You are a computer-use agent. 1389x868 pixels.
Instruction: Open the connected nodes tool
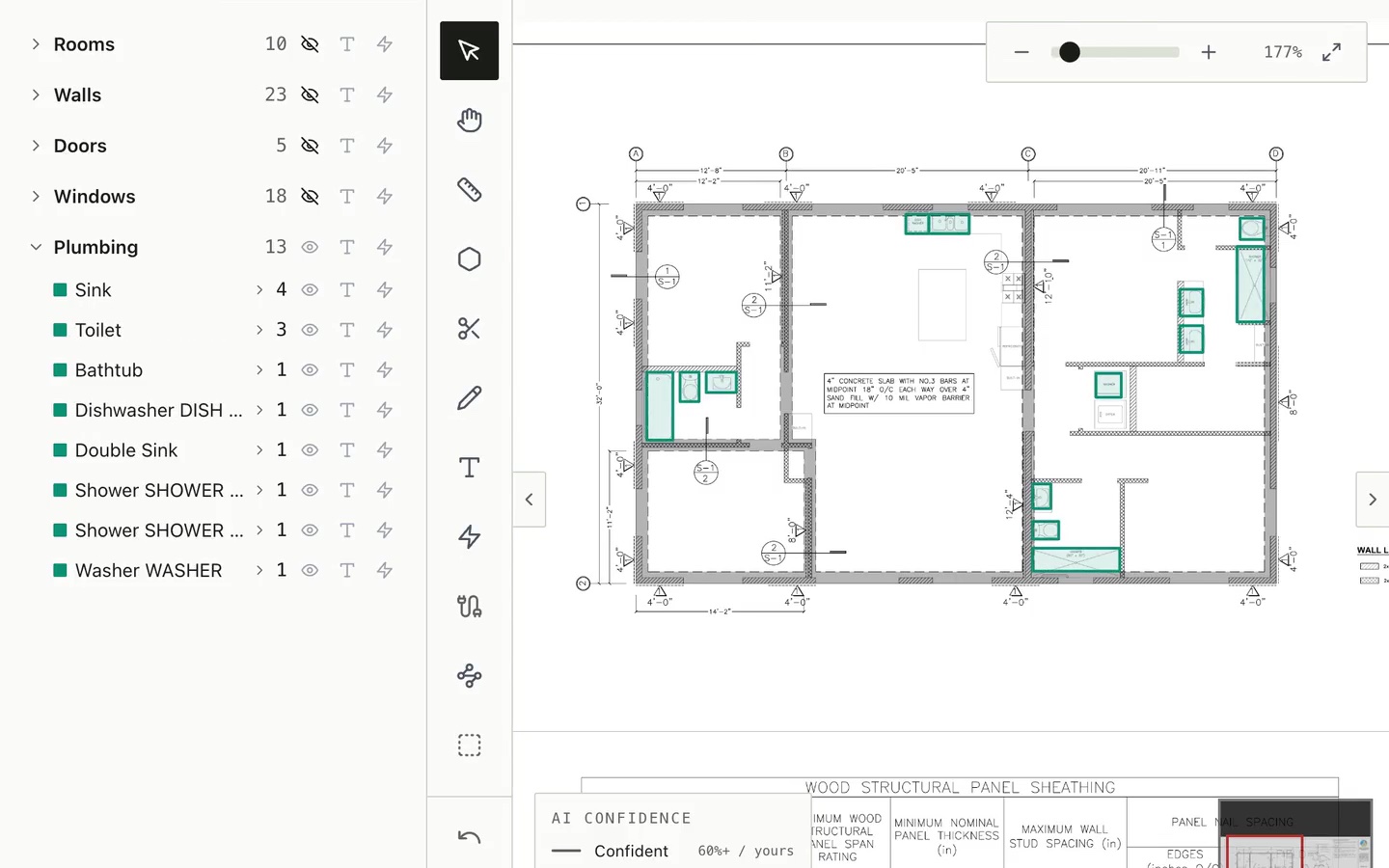469,676
